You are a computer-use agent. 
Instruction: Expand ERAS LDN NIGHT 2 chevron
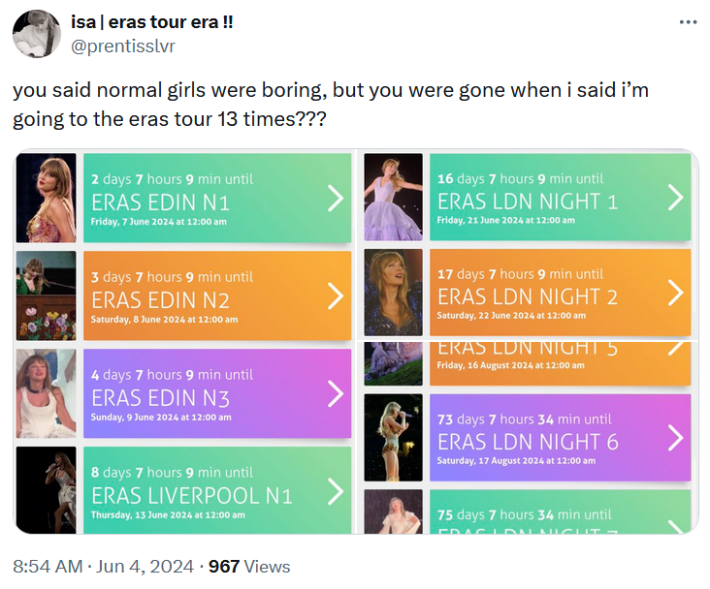[x=675, y=293]
